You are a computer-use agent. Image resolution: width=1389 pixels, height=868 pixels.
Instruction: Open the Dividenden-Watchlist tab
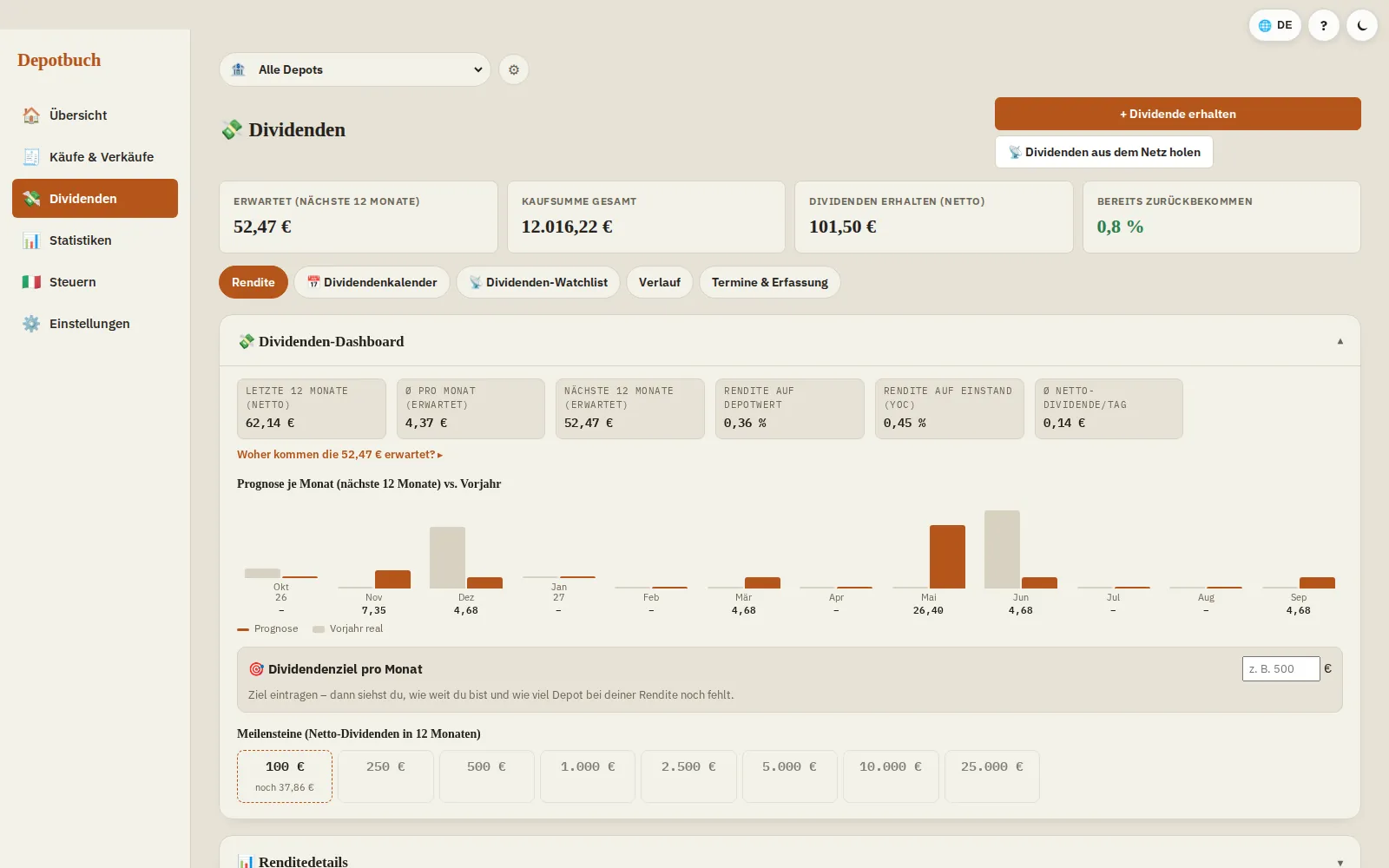pyautogui.click(x=538, y=282)
